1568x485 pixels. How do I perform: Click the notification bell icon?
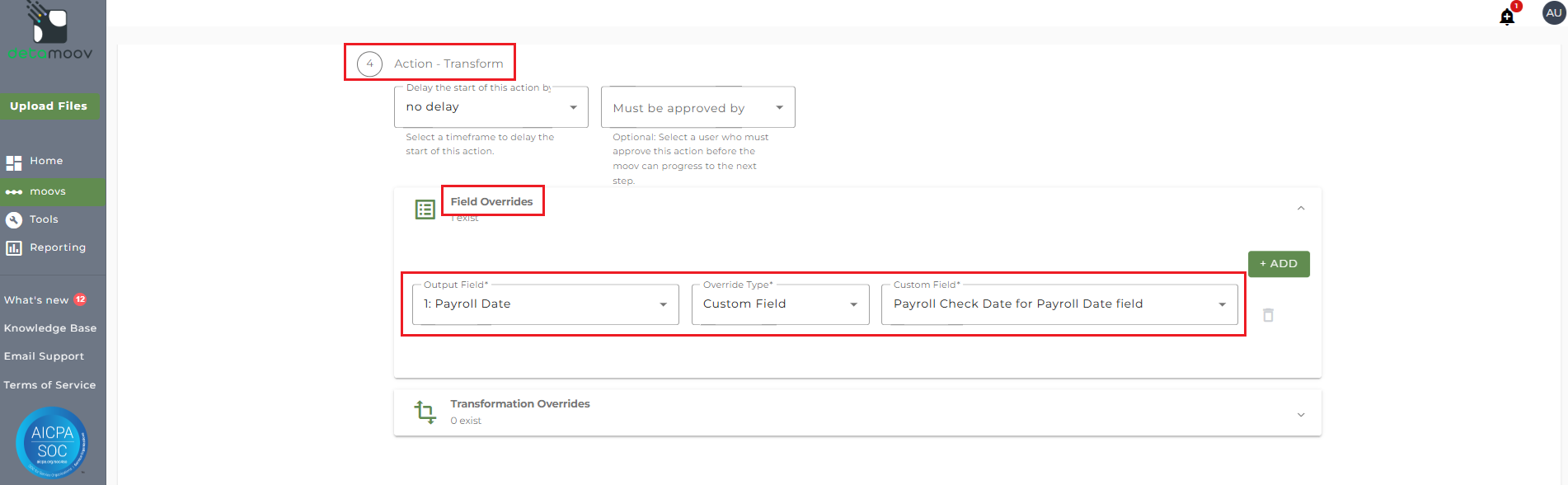[x=1507, y=16]
